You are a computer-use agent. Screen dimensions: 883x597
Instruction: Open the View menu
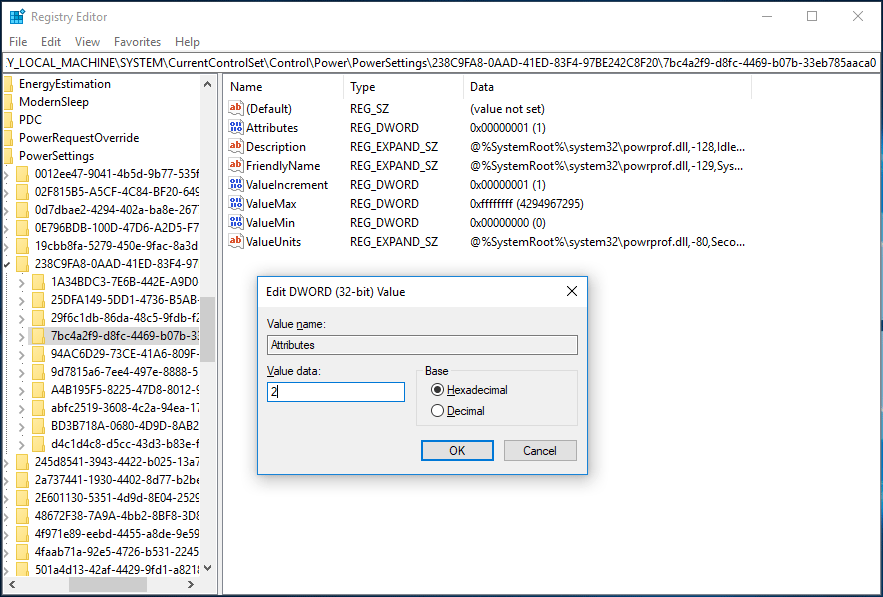(87, 42)
